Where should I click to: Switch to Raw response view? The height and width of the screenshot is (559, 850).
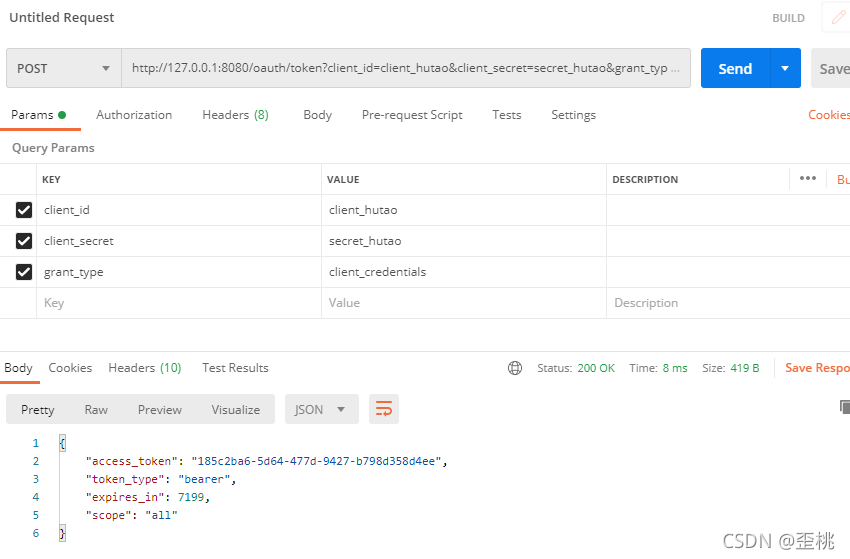[x=96, y=409]
